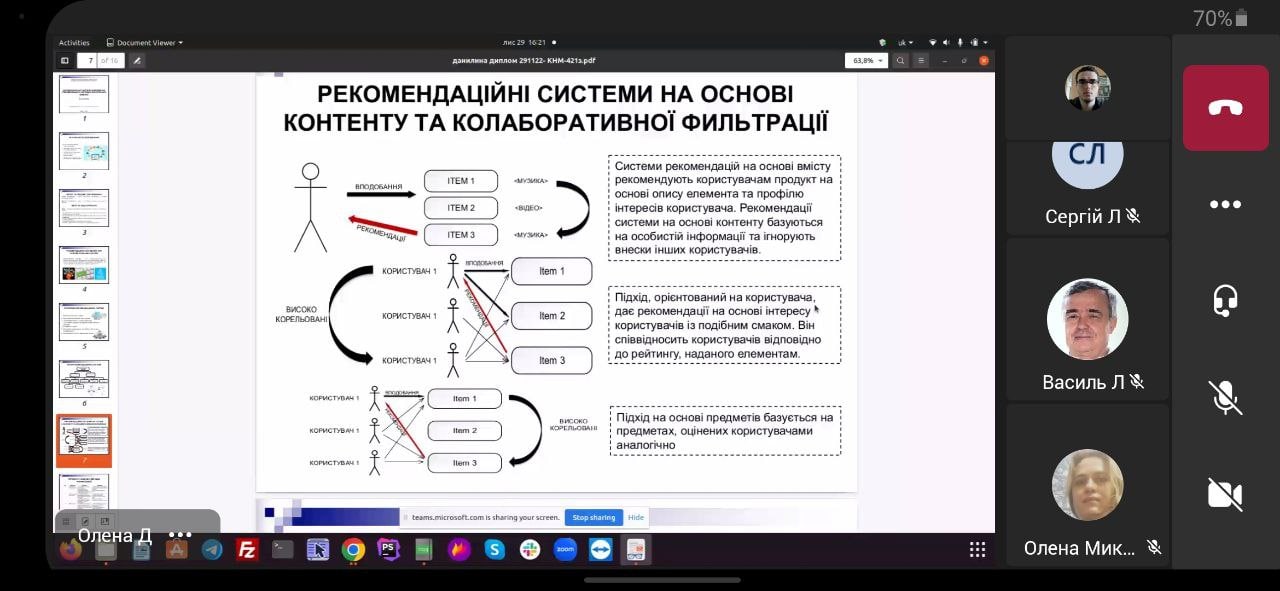The width and height of the screenshot is (1280, 591).
Task: Open the uk keyboard layout indicator
Action: 905,43
